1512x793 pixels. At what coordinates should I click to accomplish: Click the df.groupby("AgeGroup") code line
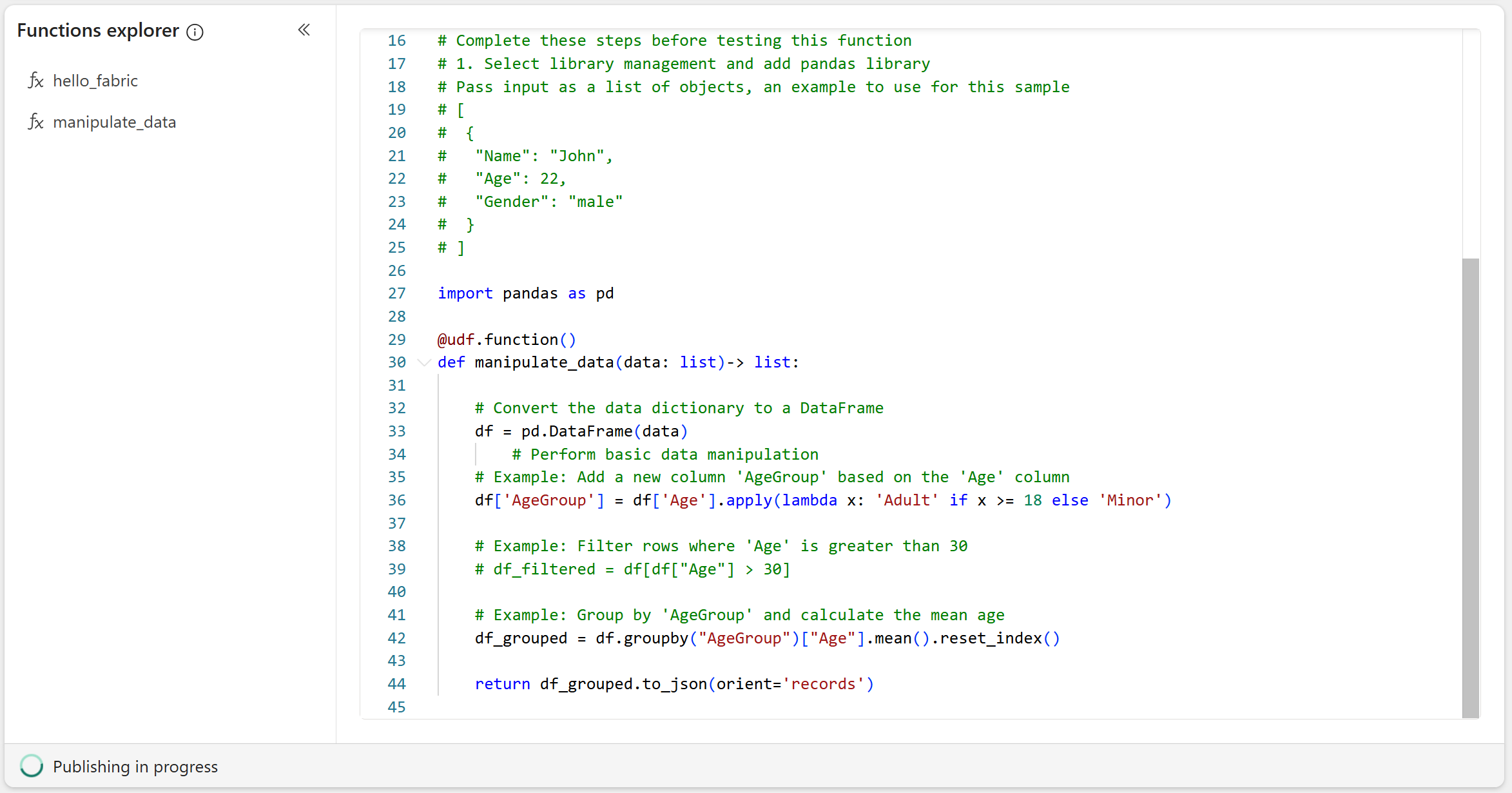tap(767, 638)
